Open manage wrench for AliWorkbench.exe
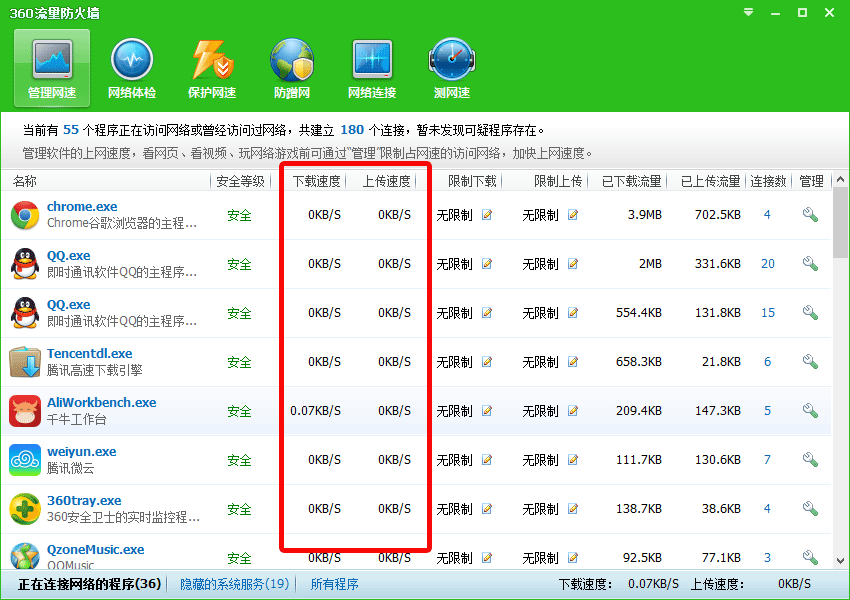850x600 pixels. pyautogui.click(x=810, y=410)
